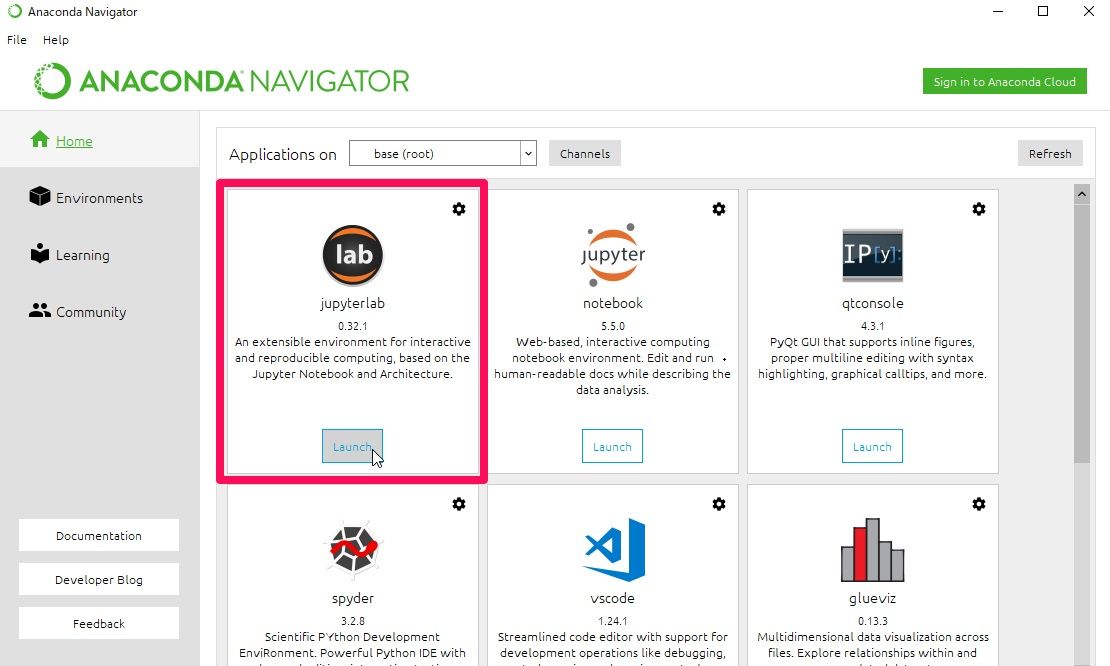Open the Documentation link button
The width and height of the screenshot is (1110, 666).
click(x=99, y=536)
